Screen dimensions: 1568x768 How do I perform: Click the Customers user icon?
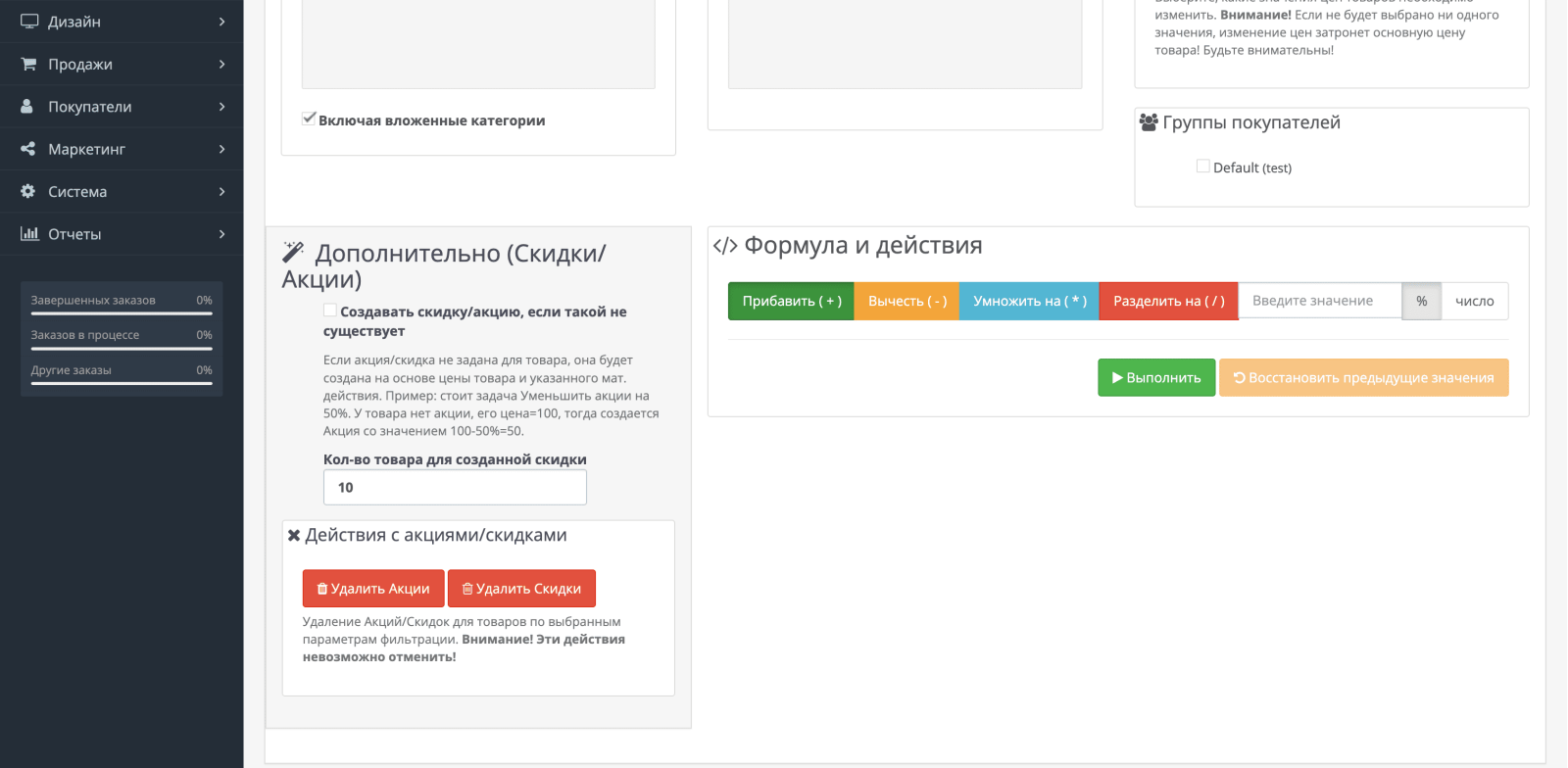click(27, 106)
